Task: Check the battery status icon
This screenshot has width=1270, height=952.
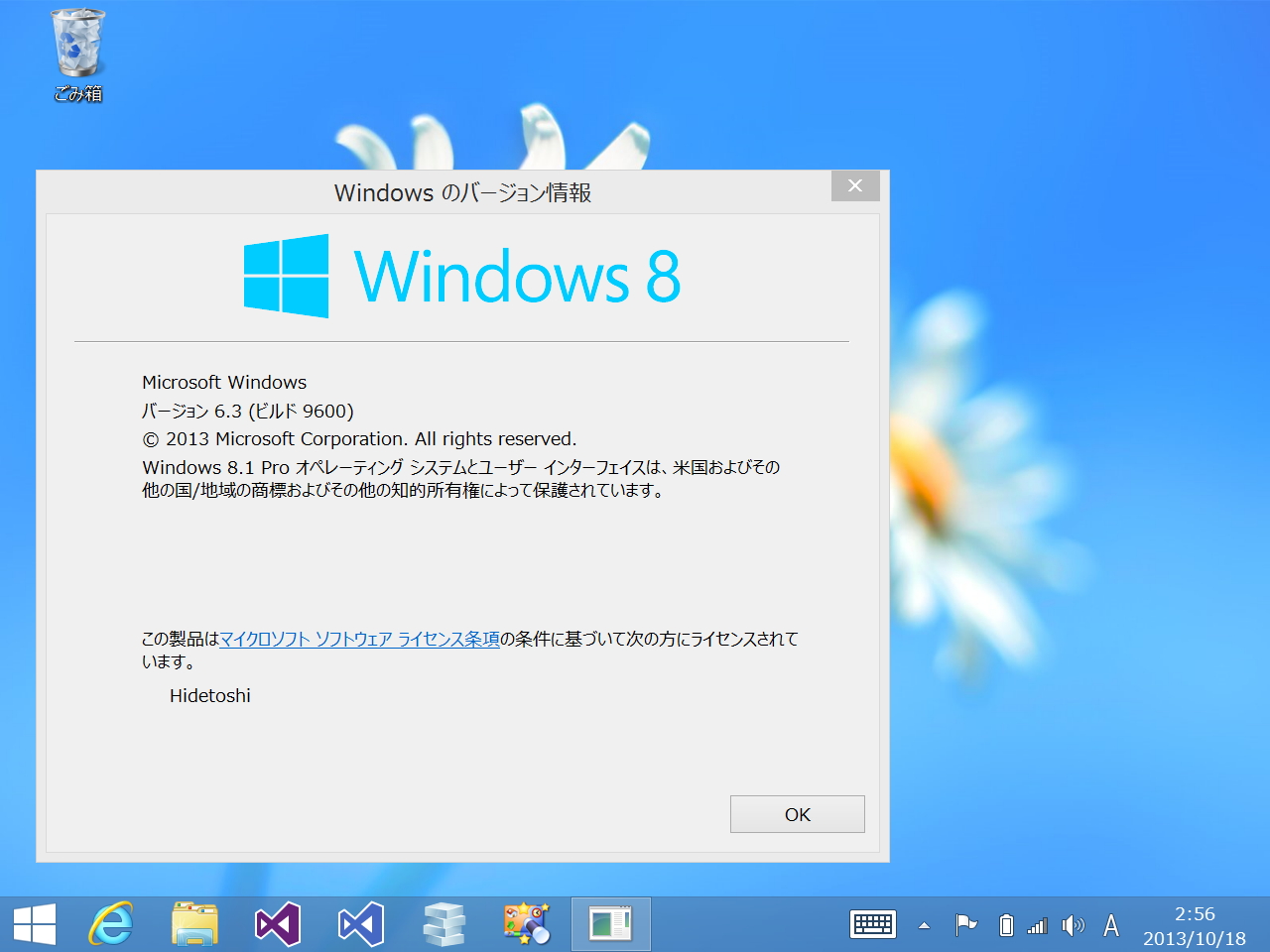Action: coord(1005,924)
